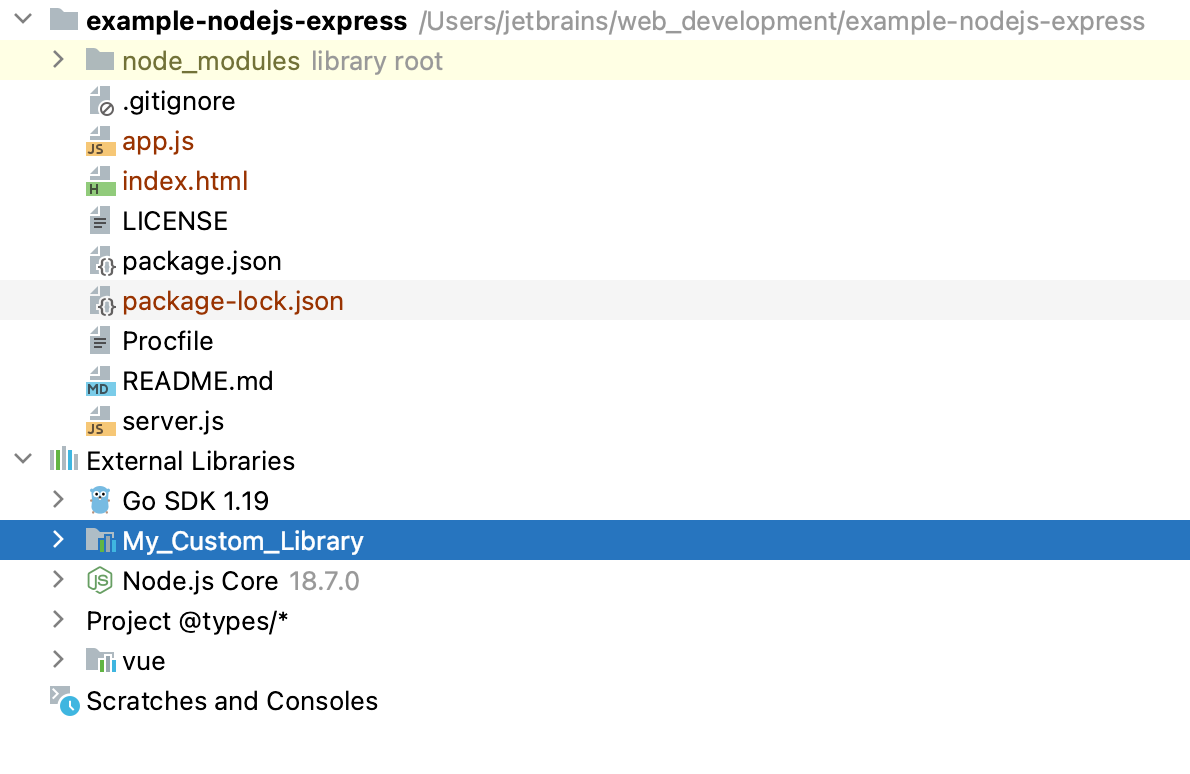The image size is (1190, 774).
Task: Click the index.html file icon
Action: (99, 181)
